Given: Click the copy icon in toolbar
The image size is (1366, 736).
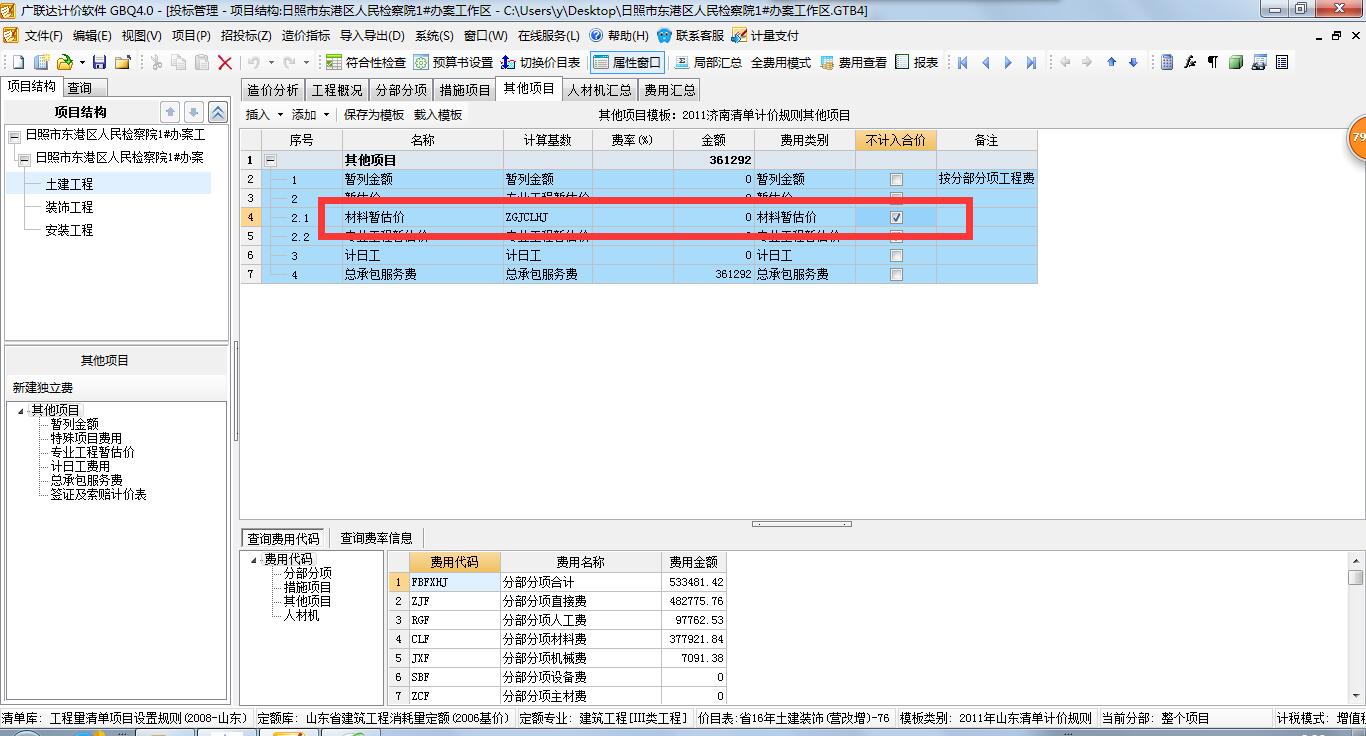Looking at the screenshot, I should 179,62.
